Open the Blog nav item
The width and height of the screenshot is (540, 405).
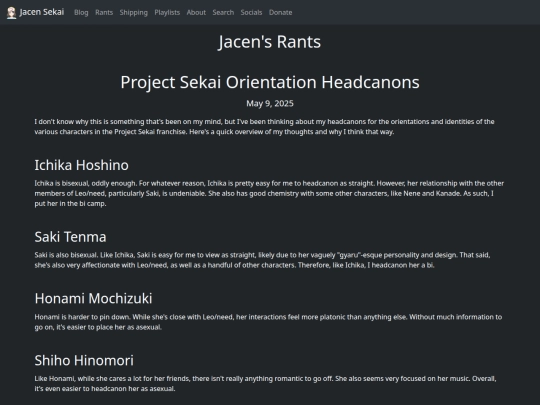coord(81,12)
